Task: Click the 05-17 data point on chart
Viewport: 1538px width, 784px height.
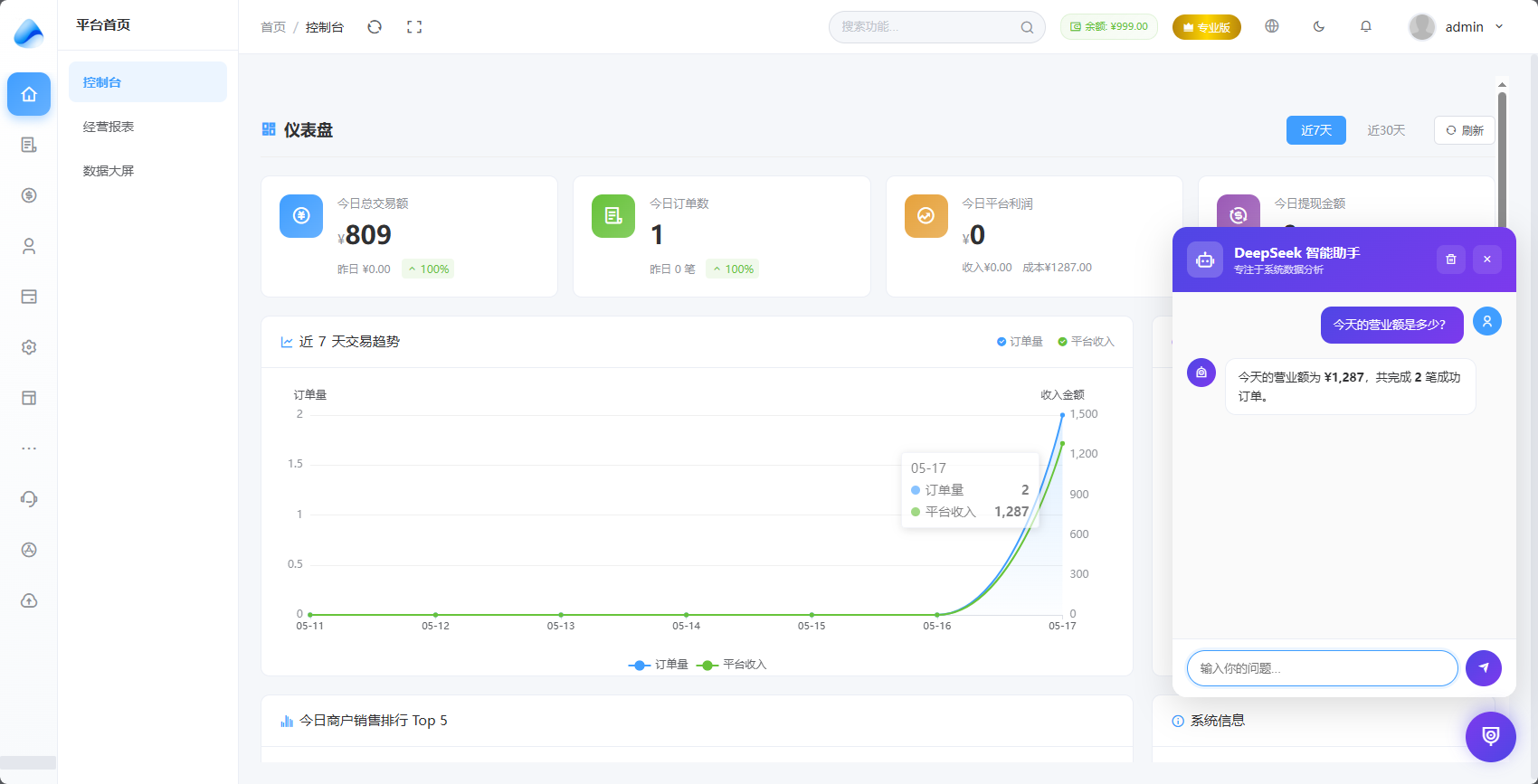Action: [x=1062, y=415]
